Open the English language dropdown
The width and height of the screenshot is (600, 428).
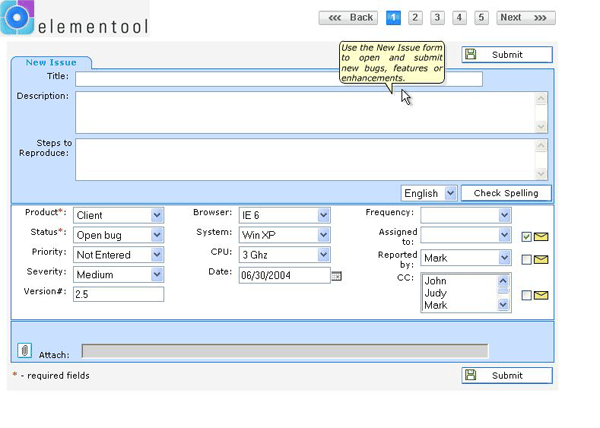(429, 193)
